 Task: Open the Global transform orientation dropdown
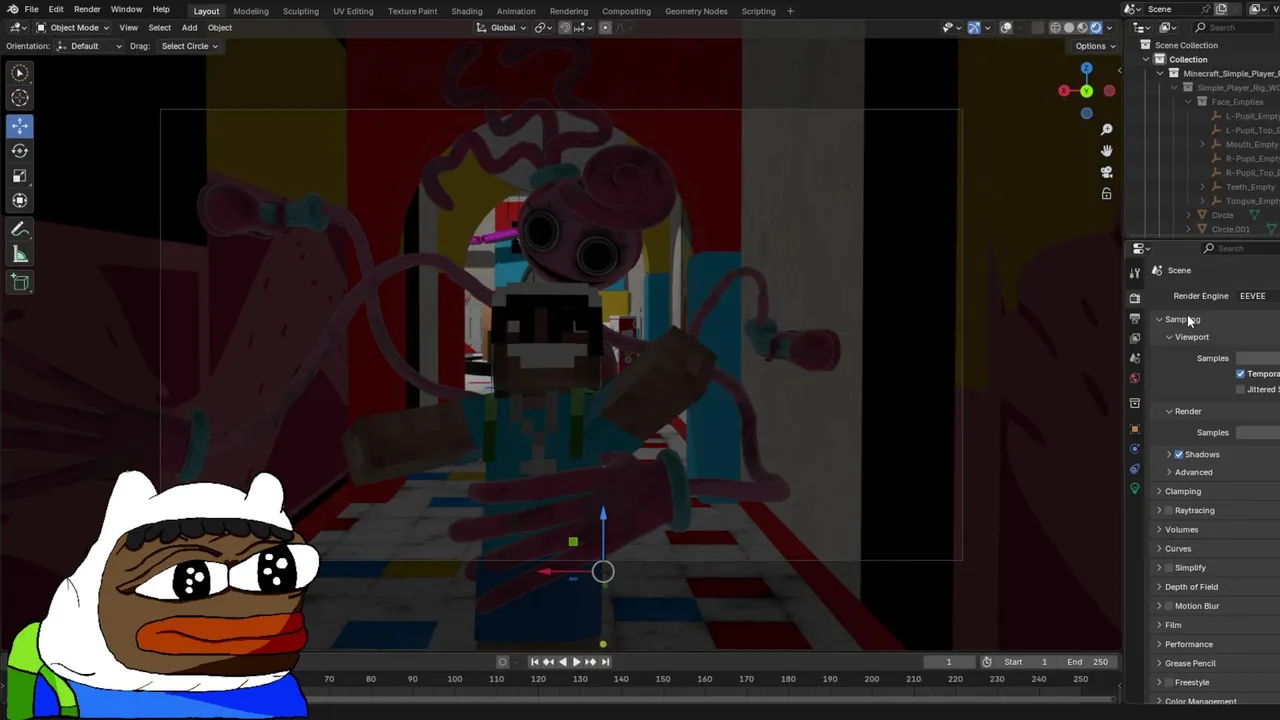click(x=501, y=28)
